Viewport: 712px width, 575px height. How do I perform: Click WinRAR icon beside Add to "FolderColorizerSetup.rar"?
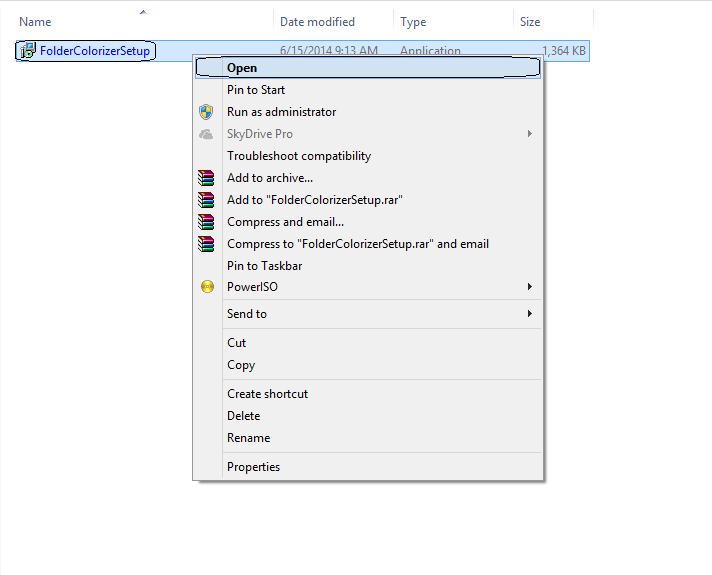click(206, 200)
